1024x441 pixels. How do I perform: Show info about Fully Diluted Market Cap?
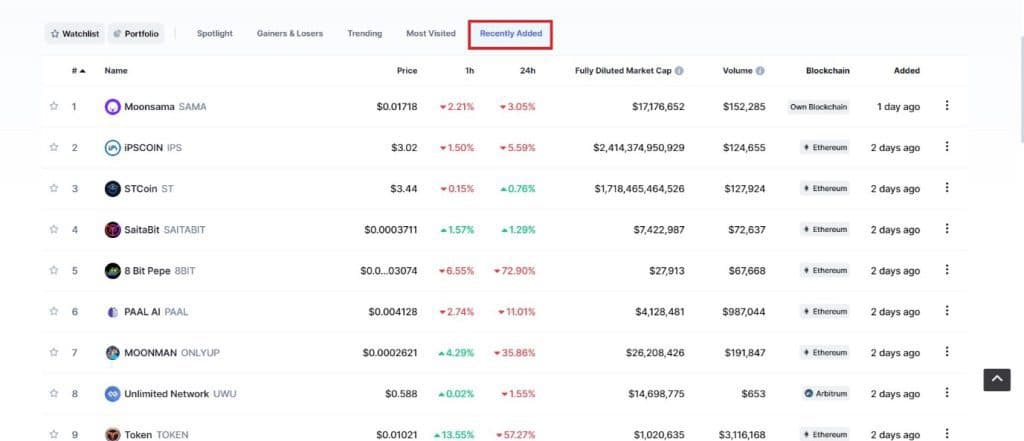[x=679, y=71]
